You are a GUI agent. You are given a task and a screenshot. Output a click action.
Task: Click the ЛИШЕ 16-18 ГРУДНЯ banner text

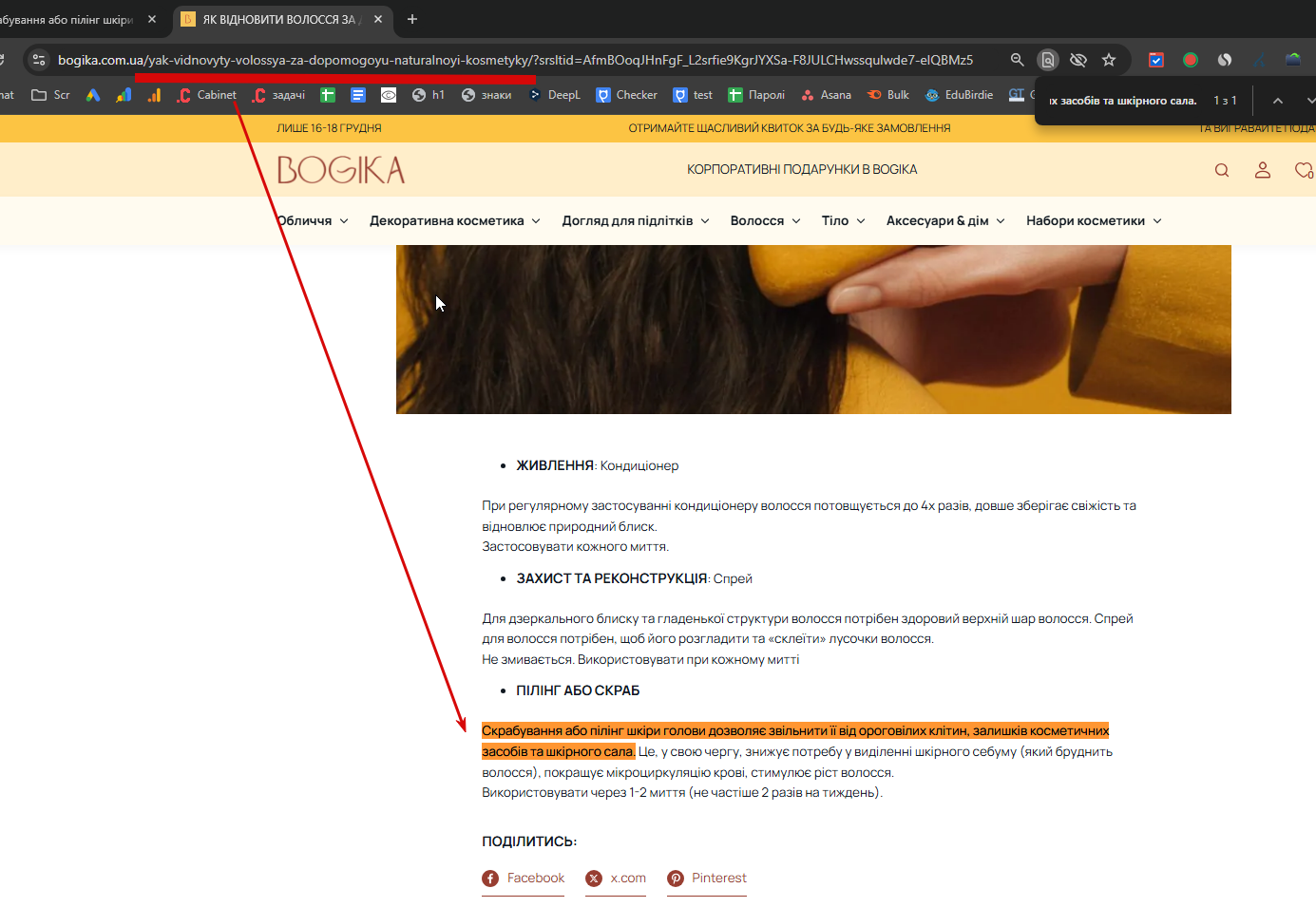pyautogui.click(x=329, y=128)
